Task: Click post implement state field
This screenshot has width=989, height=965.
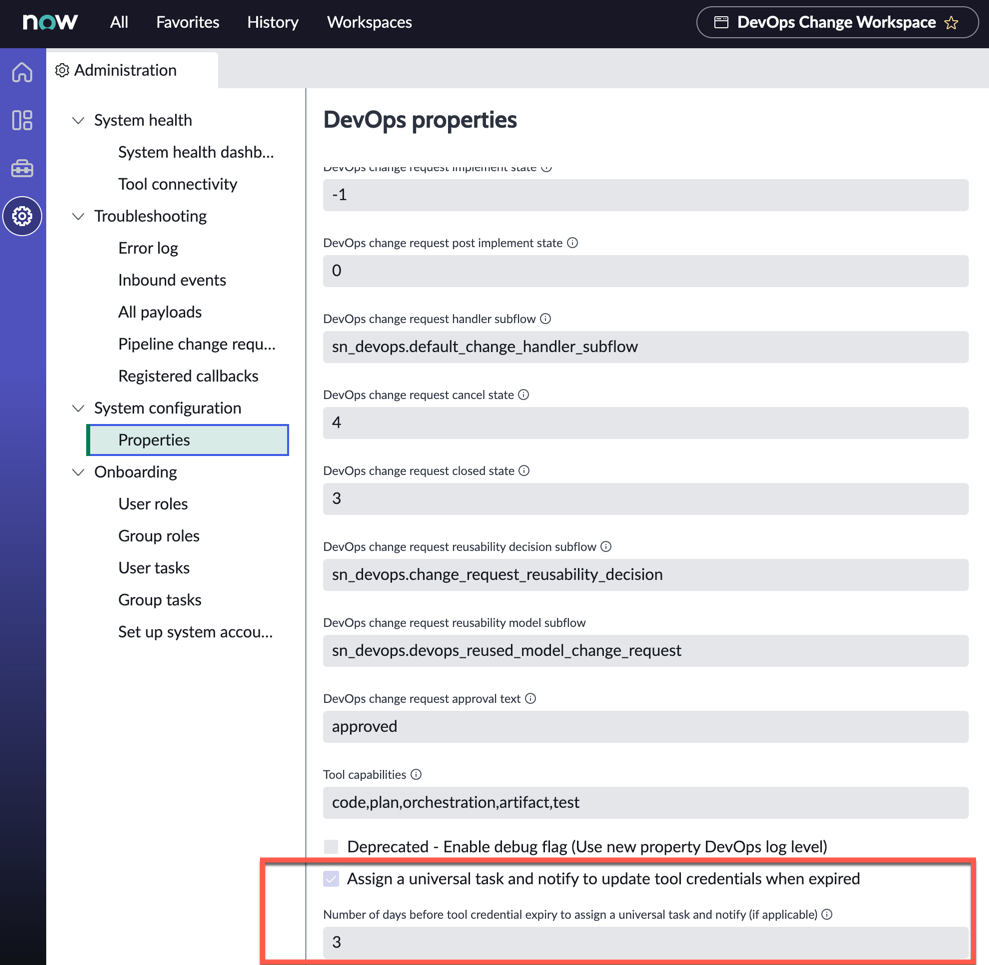Action: [645, 271]
